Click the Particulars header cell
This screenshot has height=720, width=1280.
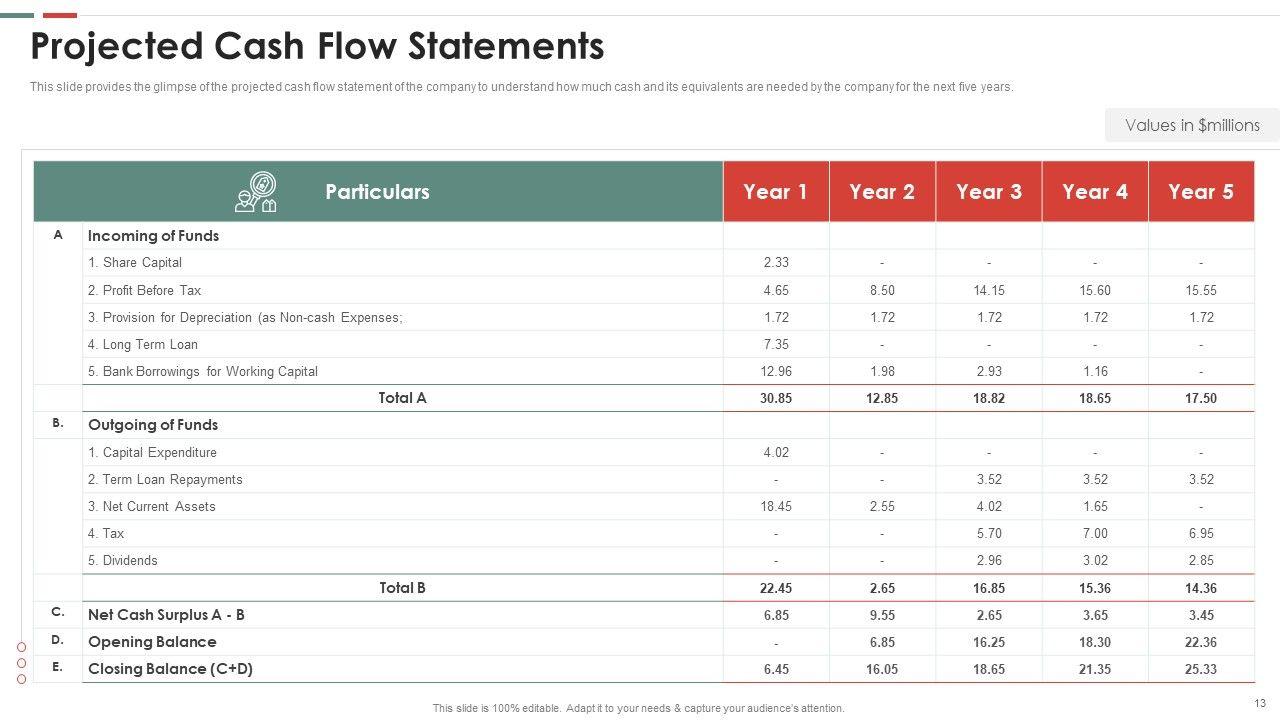377,192
